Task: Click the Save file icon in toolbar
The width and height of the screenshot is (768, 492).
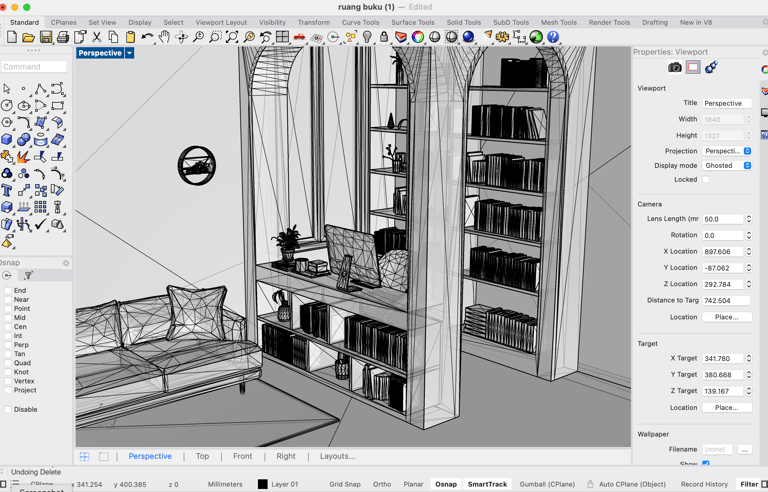Action: tap(46, 37)
